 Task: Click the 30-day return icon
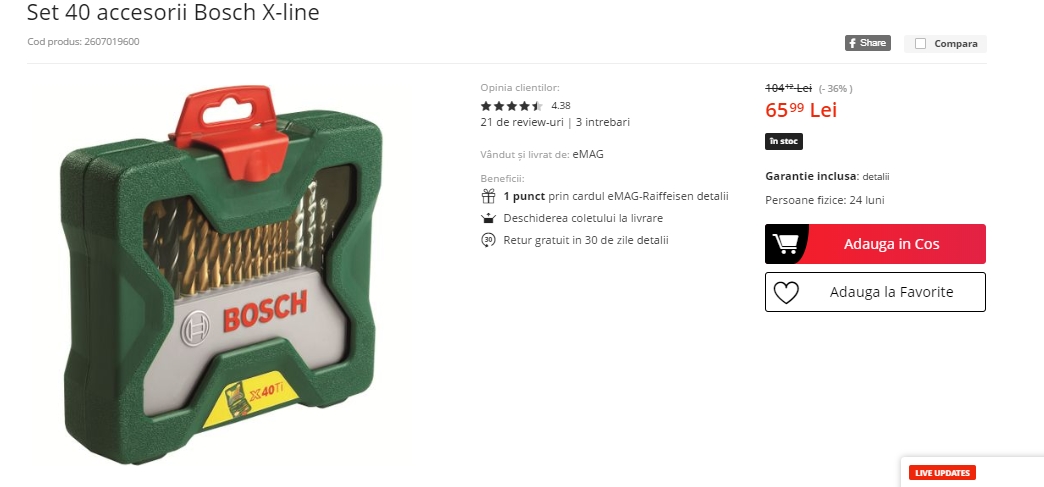click(489, 240)
